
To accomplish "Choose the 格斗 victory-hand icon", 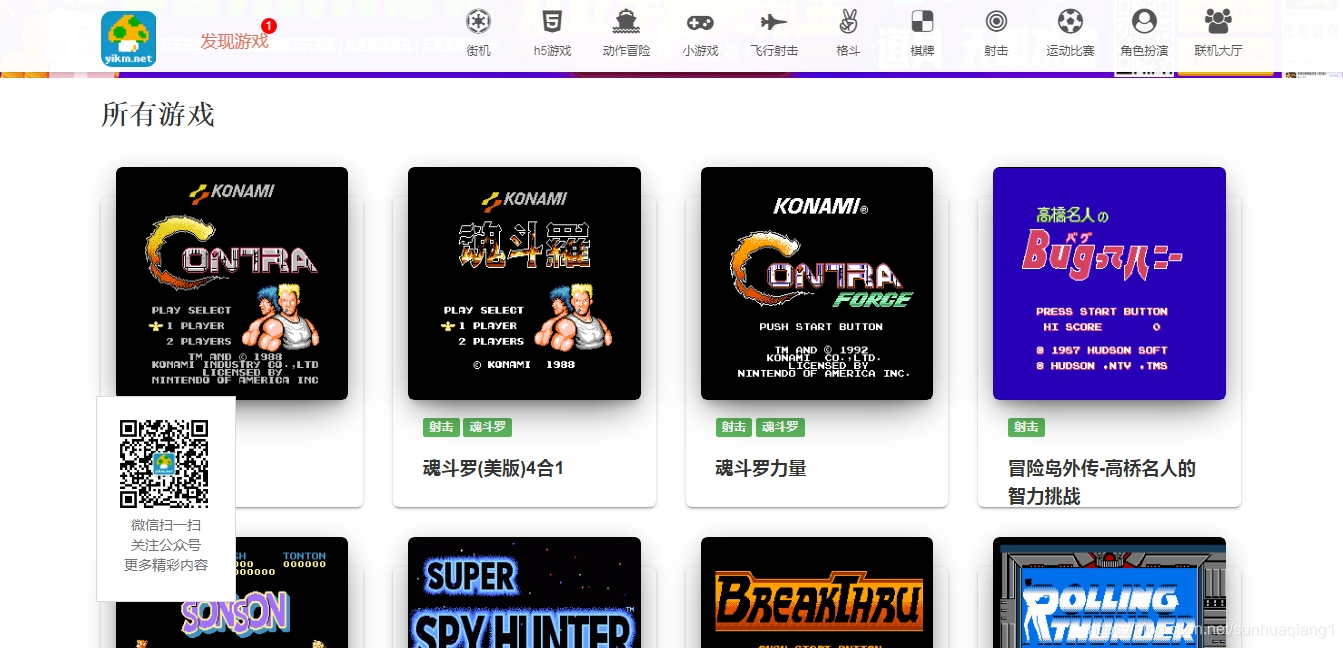I will (848, 21).
